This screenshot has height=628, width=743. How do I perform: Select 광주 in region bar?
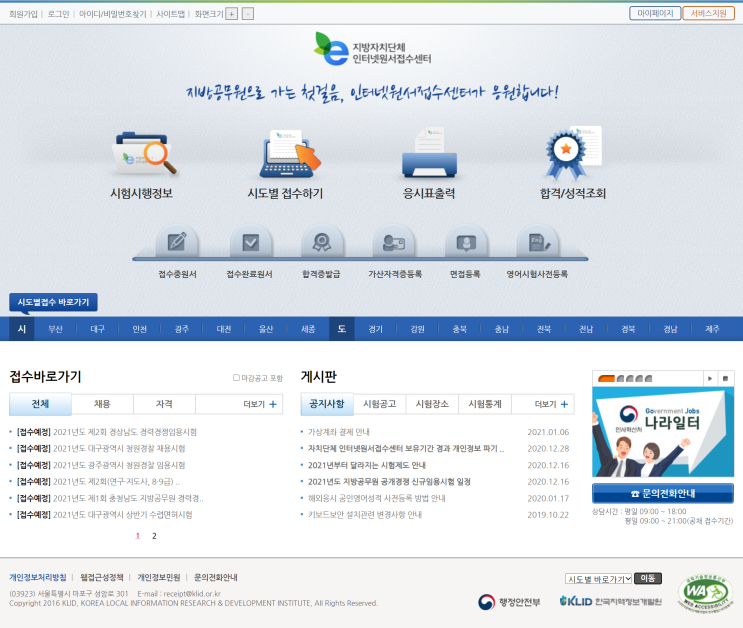coord(181,329)
